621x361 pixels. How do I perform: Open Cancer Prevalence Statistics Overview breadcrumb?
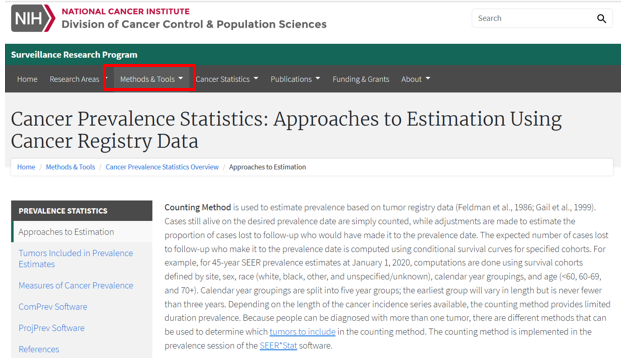(162, 167)
